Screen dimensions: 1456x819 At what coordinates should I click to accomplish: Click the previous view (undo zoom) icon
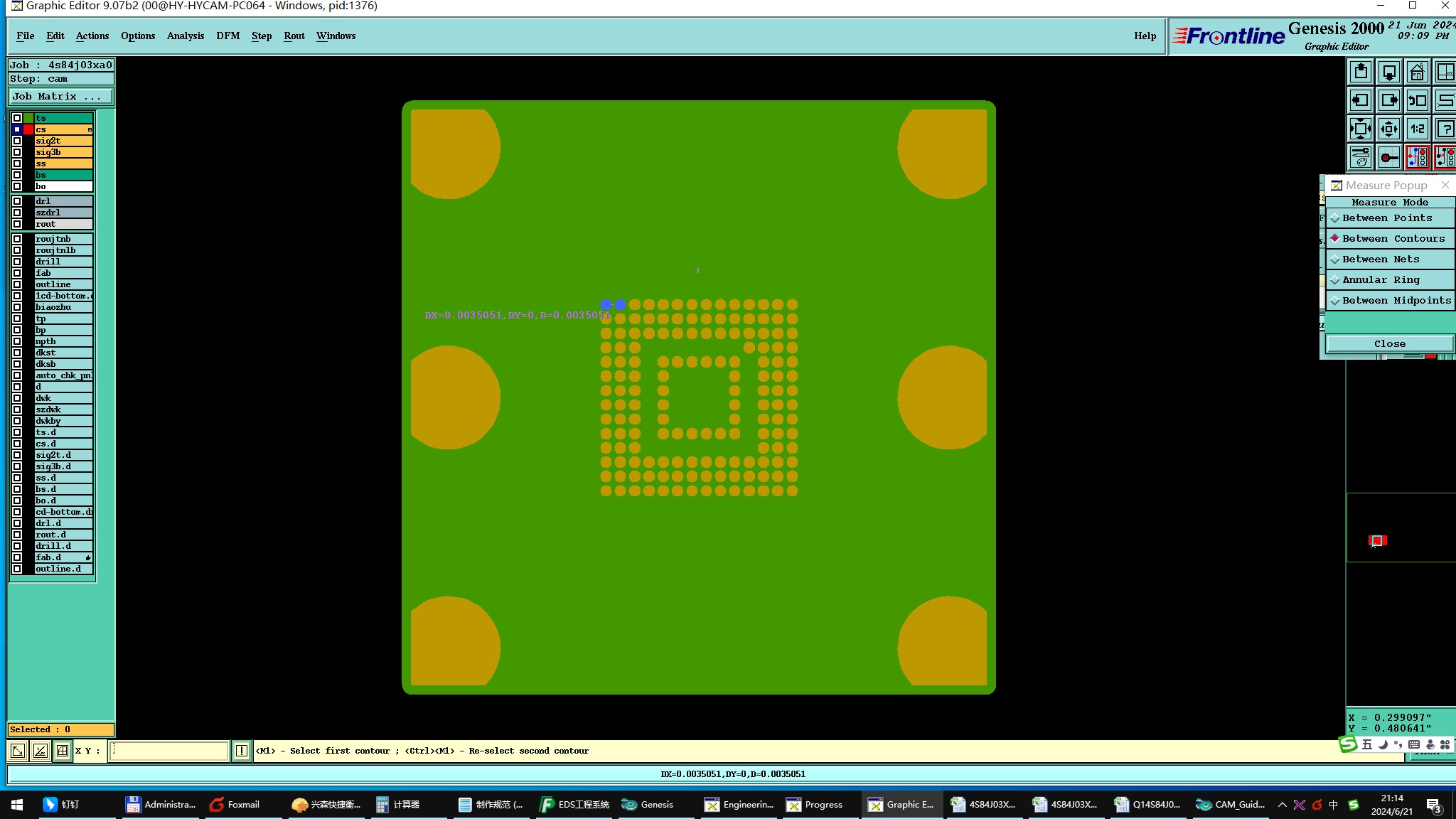click(1417, 100)
